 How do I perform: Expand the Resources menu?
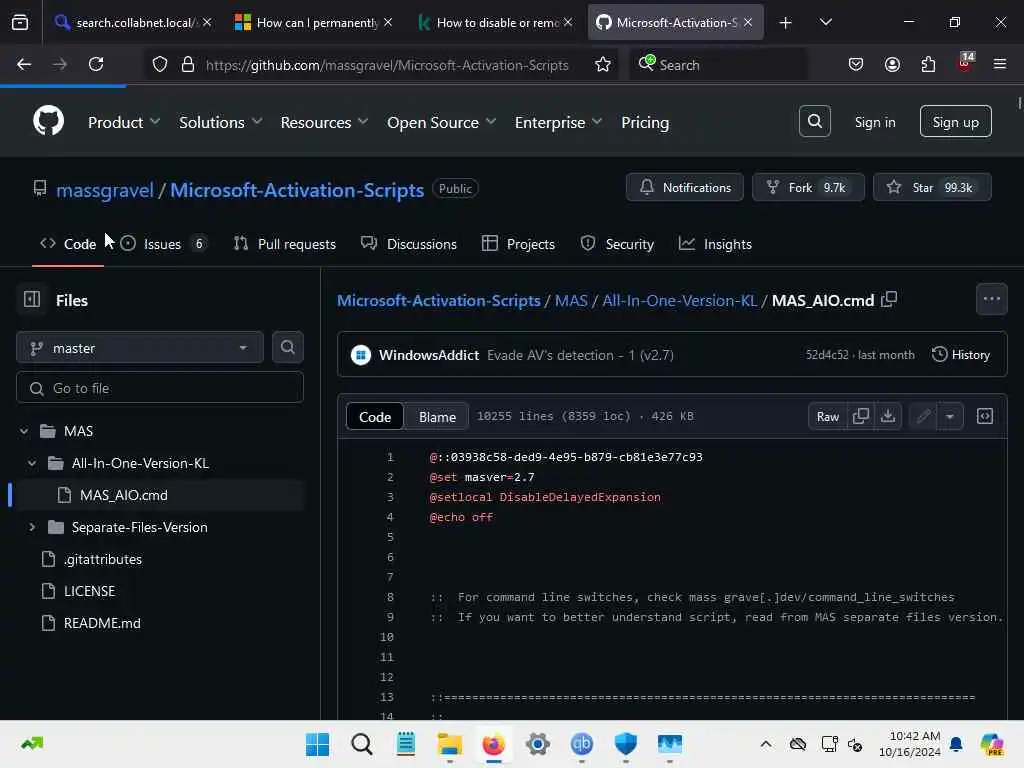(324, 122)
